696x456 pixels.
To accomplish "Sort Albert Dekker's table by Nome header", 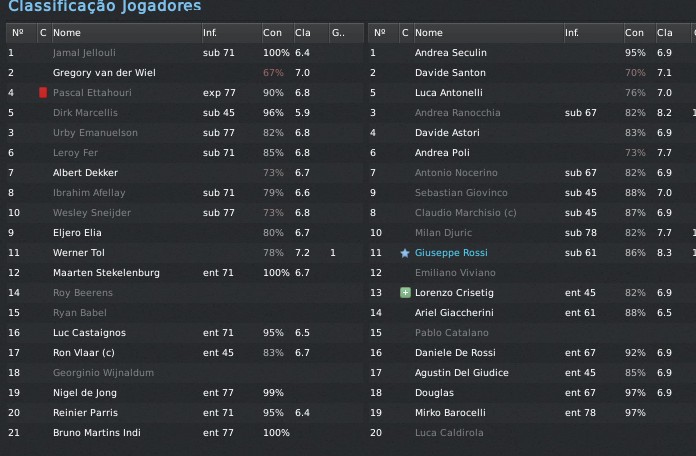I will [67, 33].
